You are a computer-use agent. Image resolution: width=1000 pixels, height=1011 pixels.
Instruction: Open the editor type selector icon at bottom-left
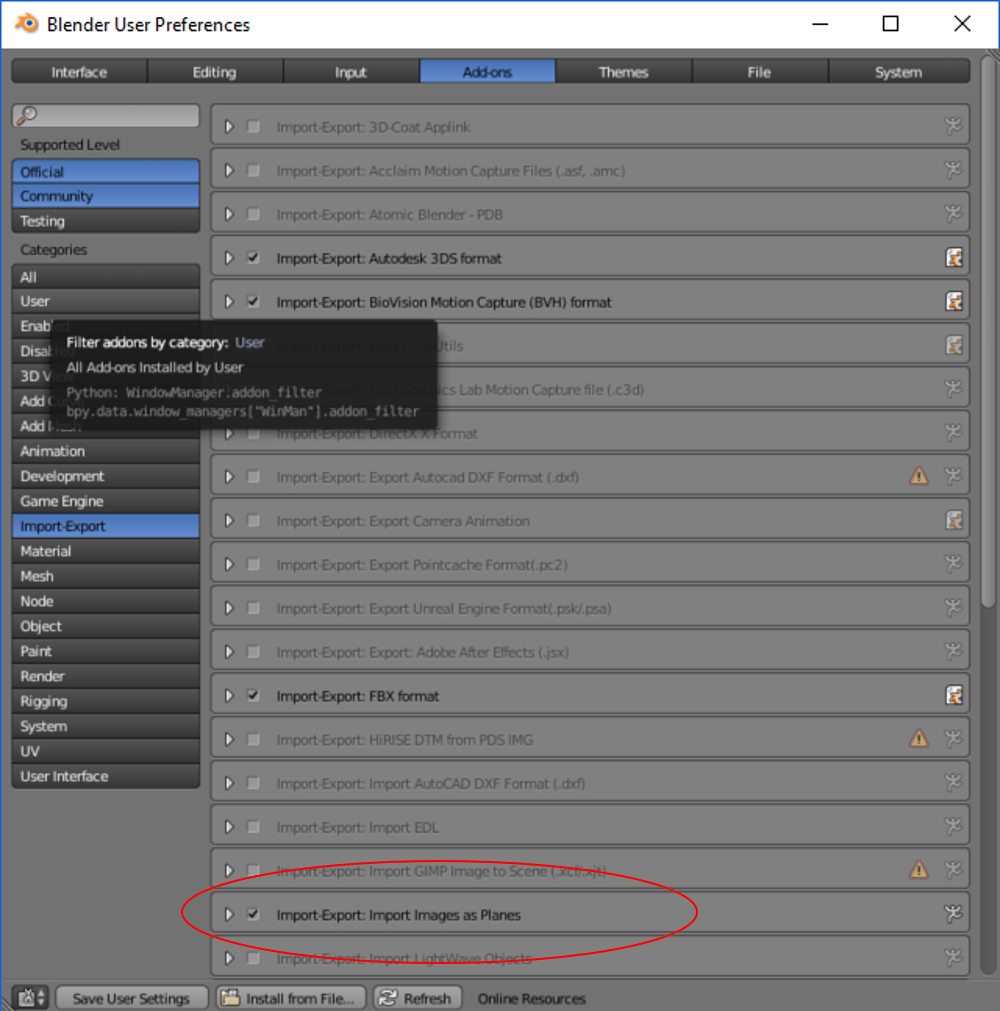pos(32,998)
